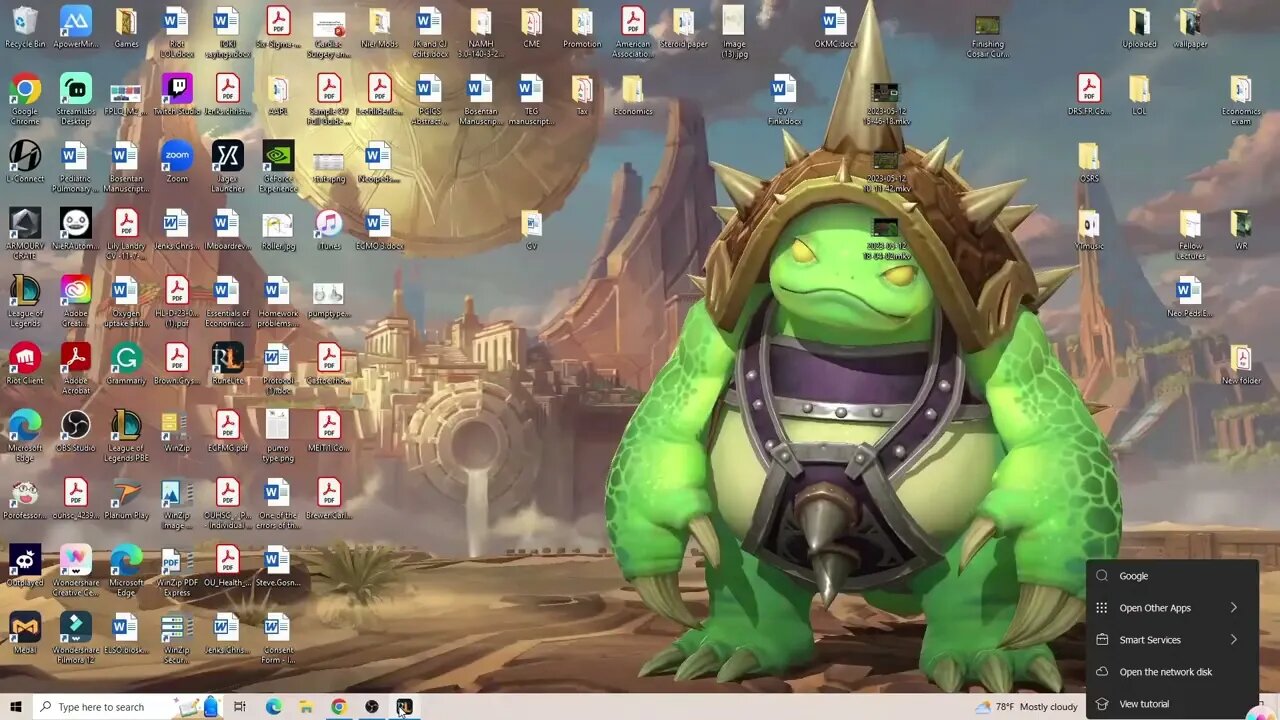Select the Games folder on desktop
The height and width of the screenshot is (720, 1280).
pos(126,28)
